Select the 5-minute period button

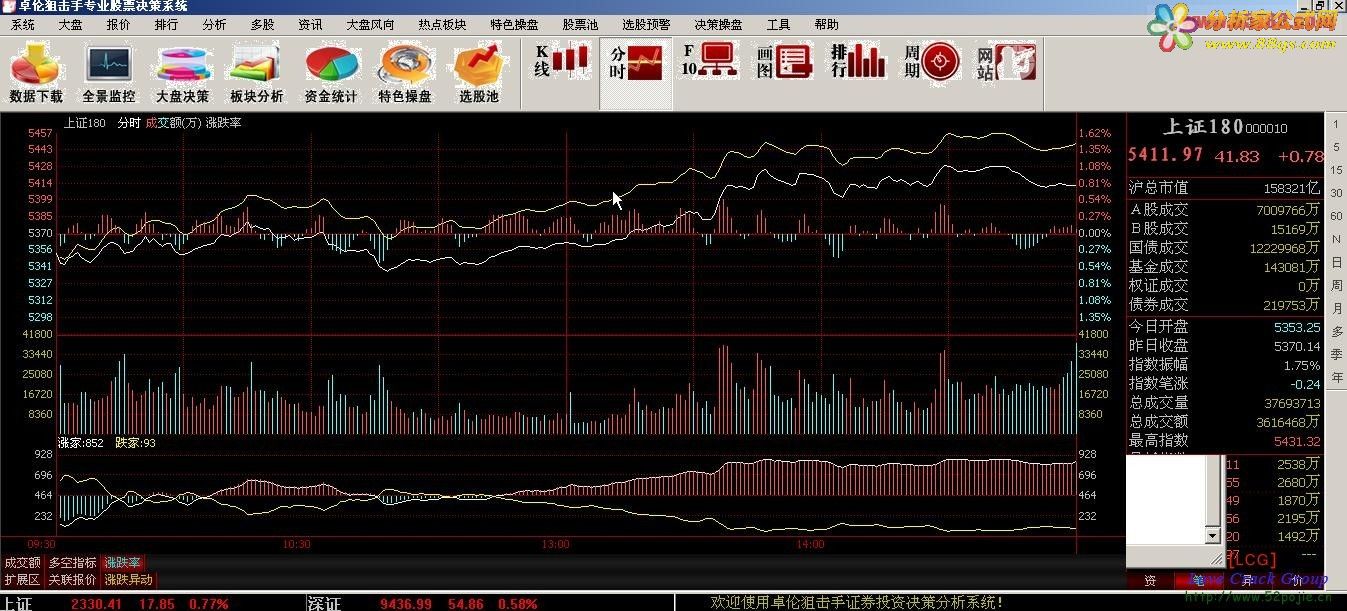pos(1336,147)
